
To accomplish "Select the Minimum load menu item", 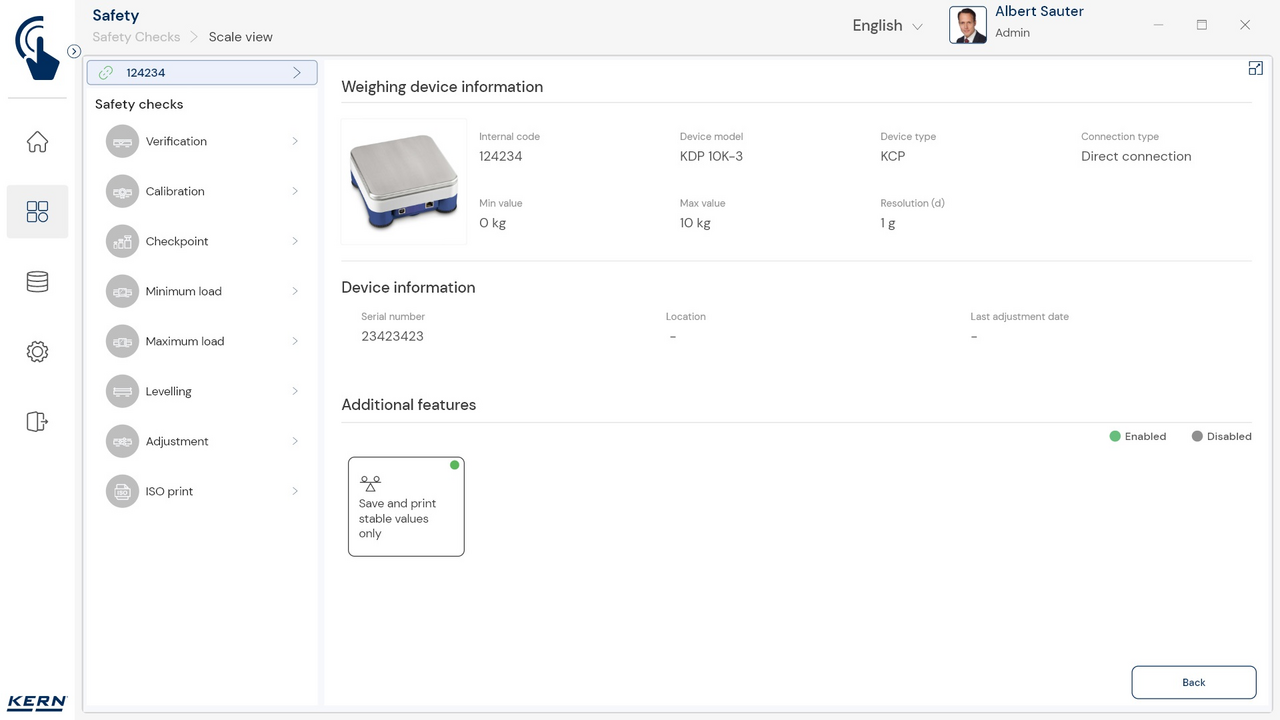I will 183,291.
